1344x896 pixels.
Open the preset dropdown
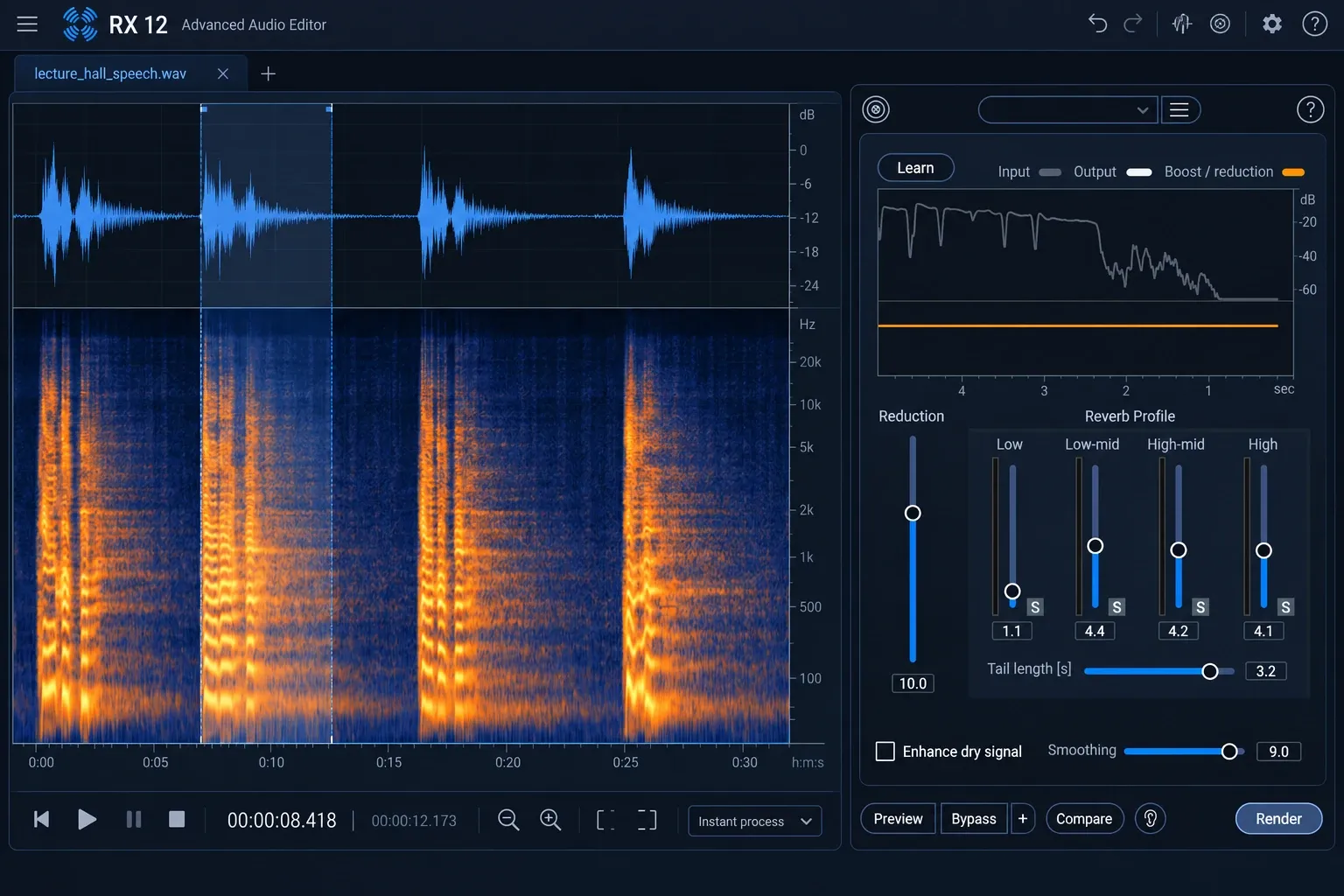[x=1068, y=109]
